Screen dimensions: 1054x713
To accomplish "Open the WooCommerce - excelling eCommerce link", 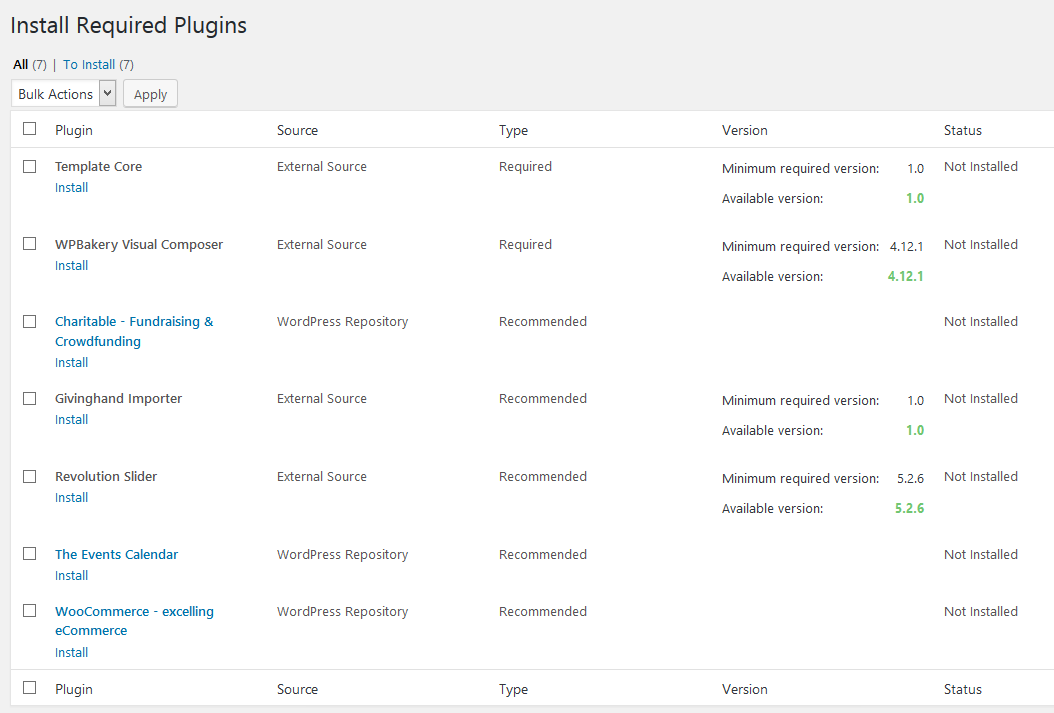I will coord(134,612).
